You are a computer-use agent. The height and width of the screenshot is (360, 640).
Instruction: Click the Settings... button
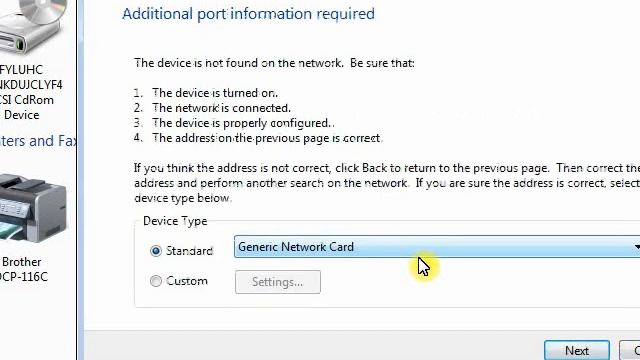278,282
